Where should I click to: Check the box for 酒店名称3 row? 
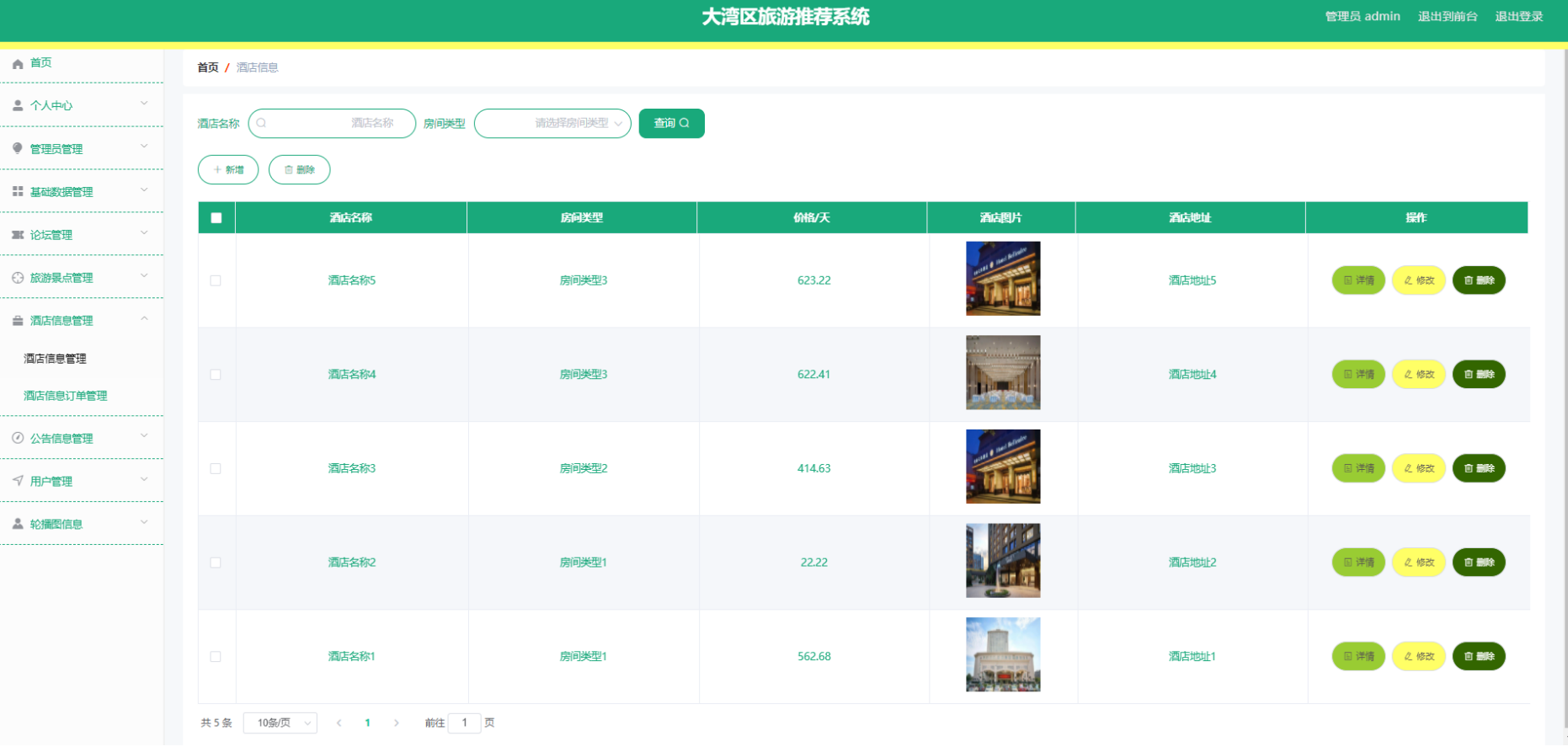(x=216, y=468)
